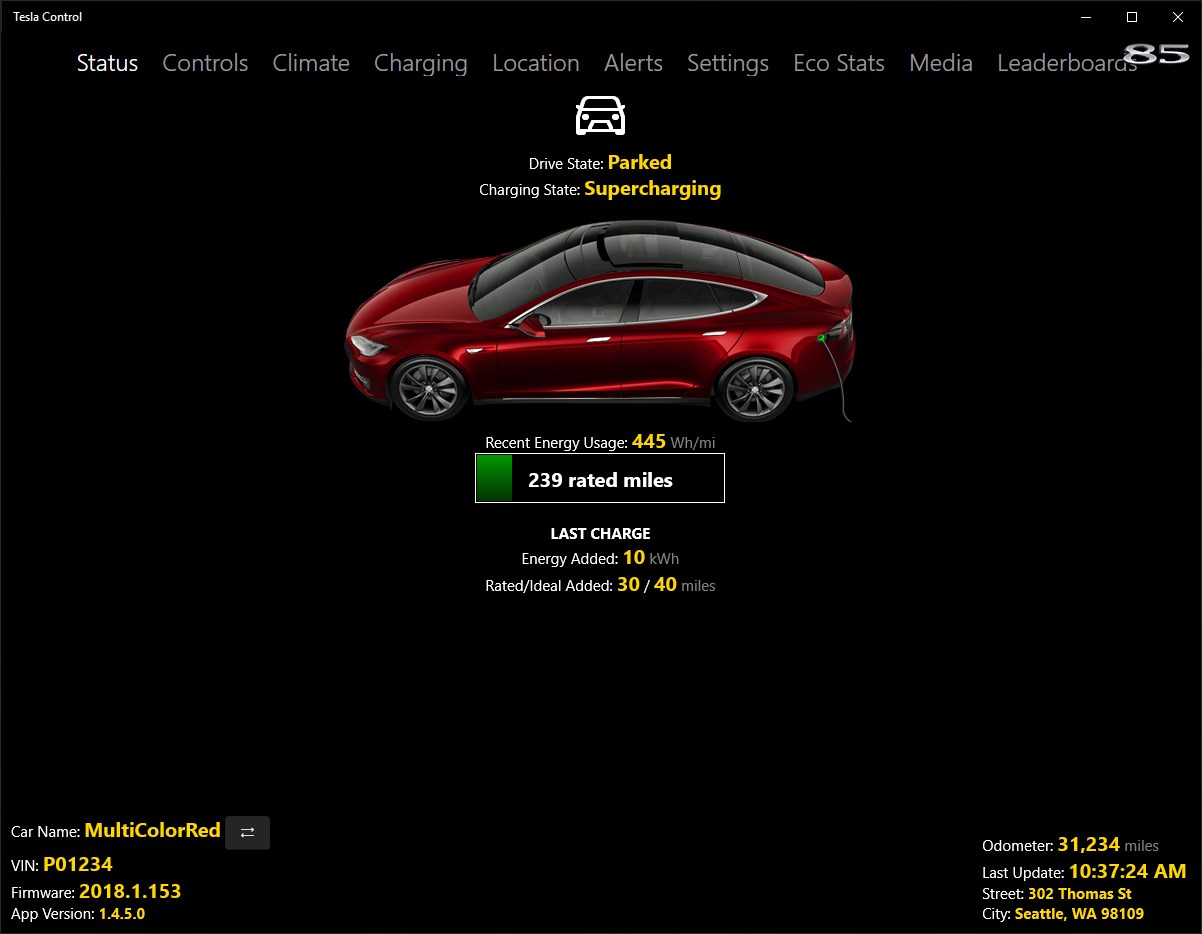Click the firmware version 2018.1.153
Image resolution: width=1202 pixels, height=934 pixels.
tap(130, 891)
